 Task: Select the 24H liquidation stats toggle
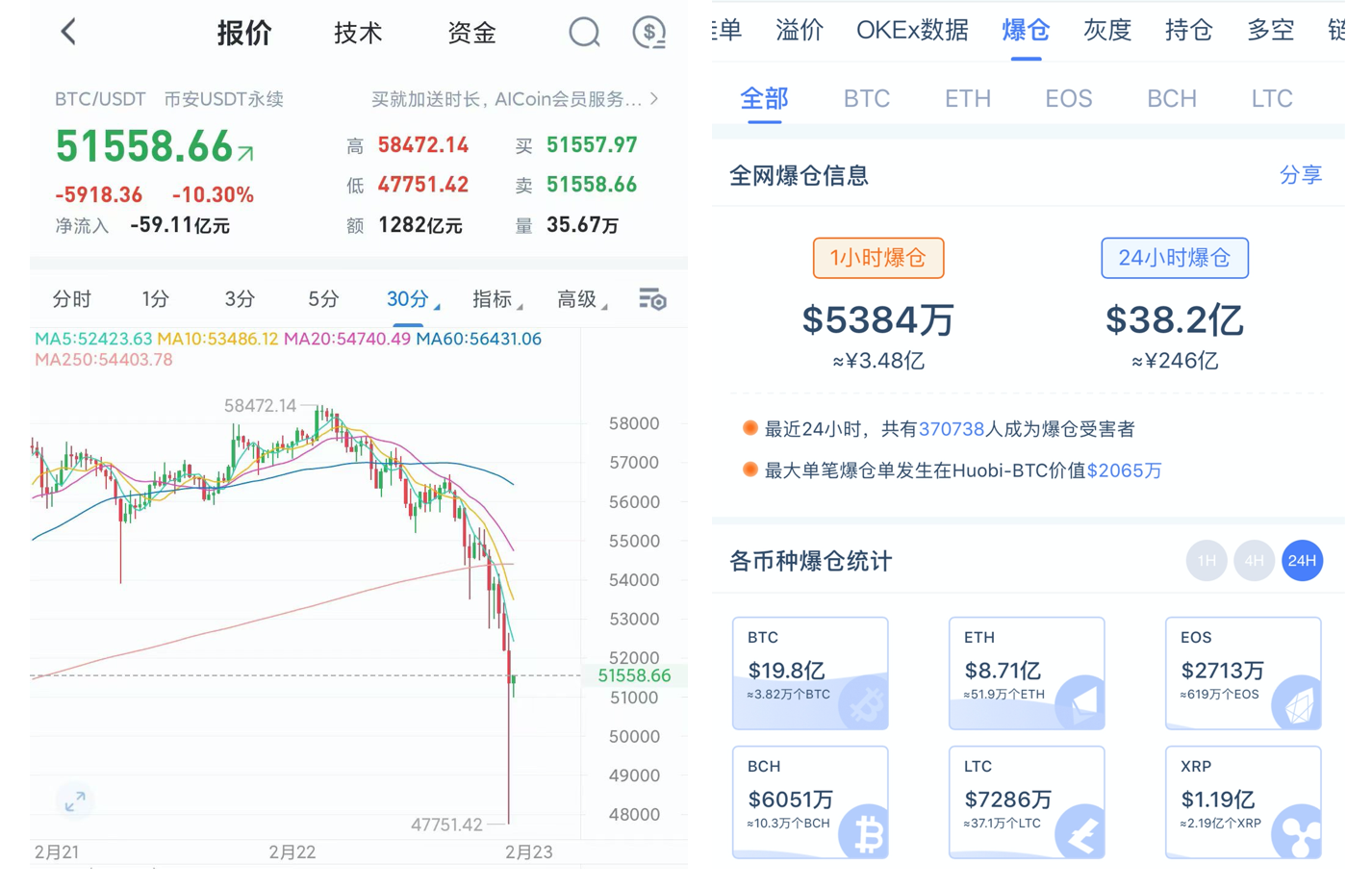[x=1302, y=561]
